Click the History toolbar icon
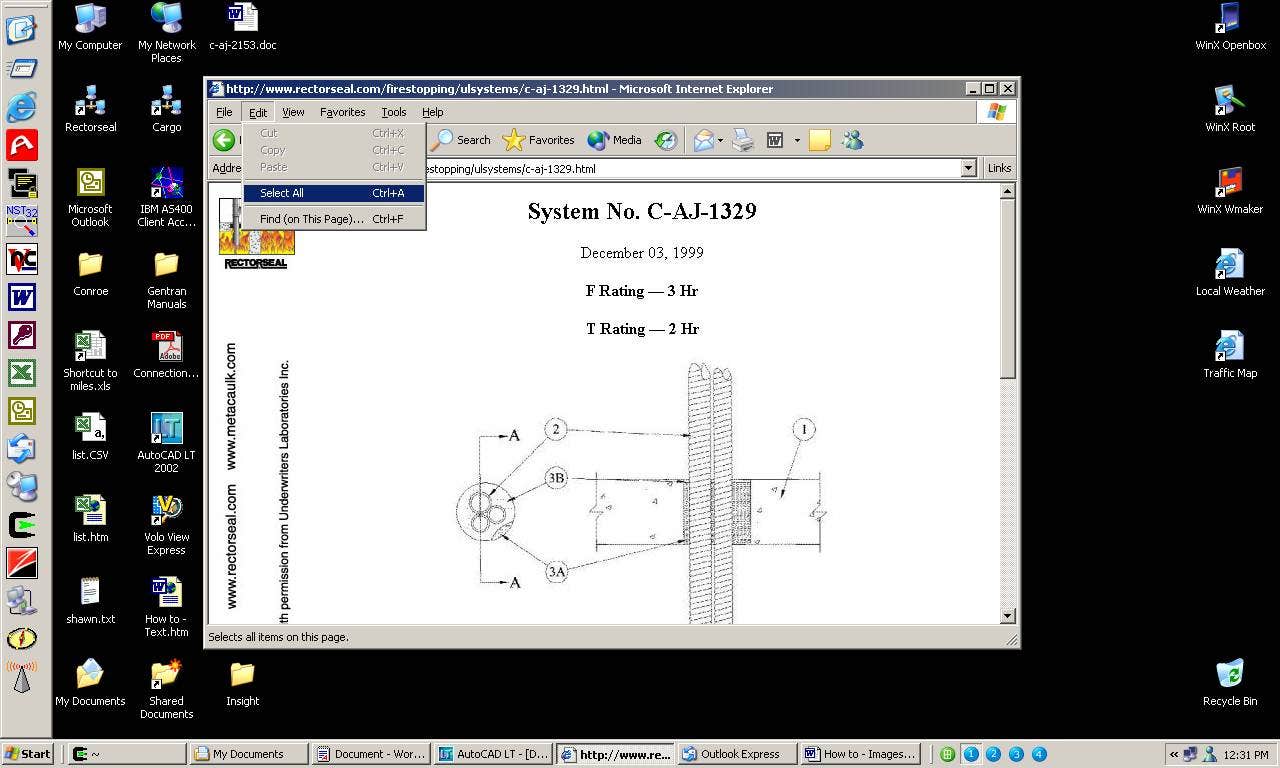The width and height of the screenshot is (1280, 768). [666, 140]
